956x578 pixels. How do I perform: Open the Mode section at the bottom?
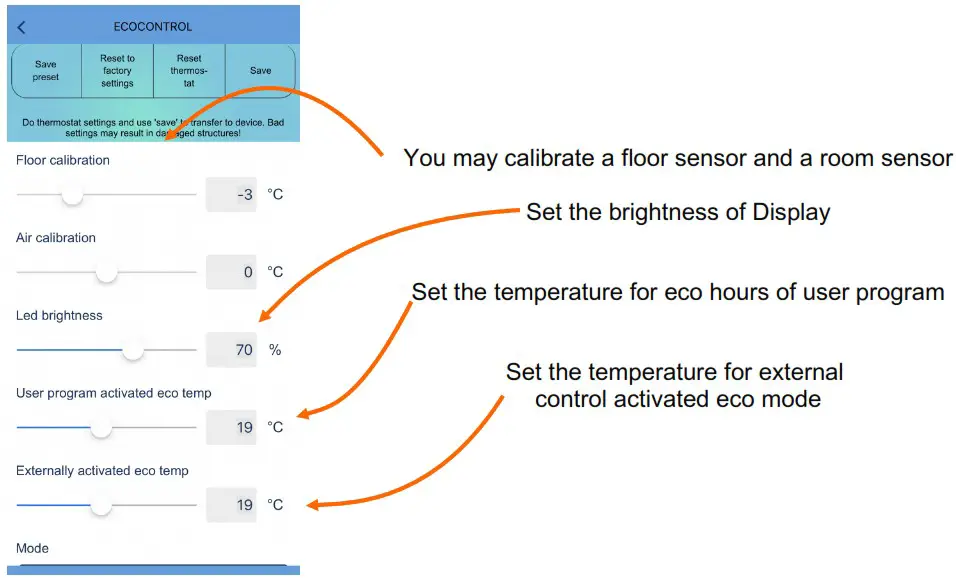coord(32,548)
